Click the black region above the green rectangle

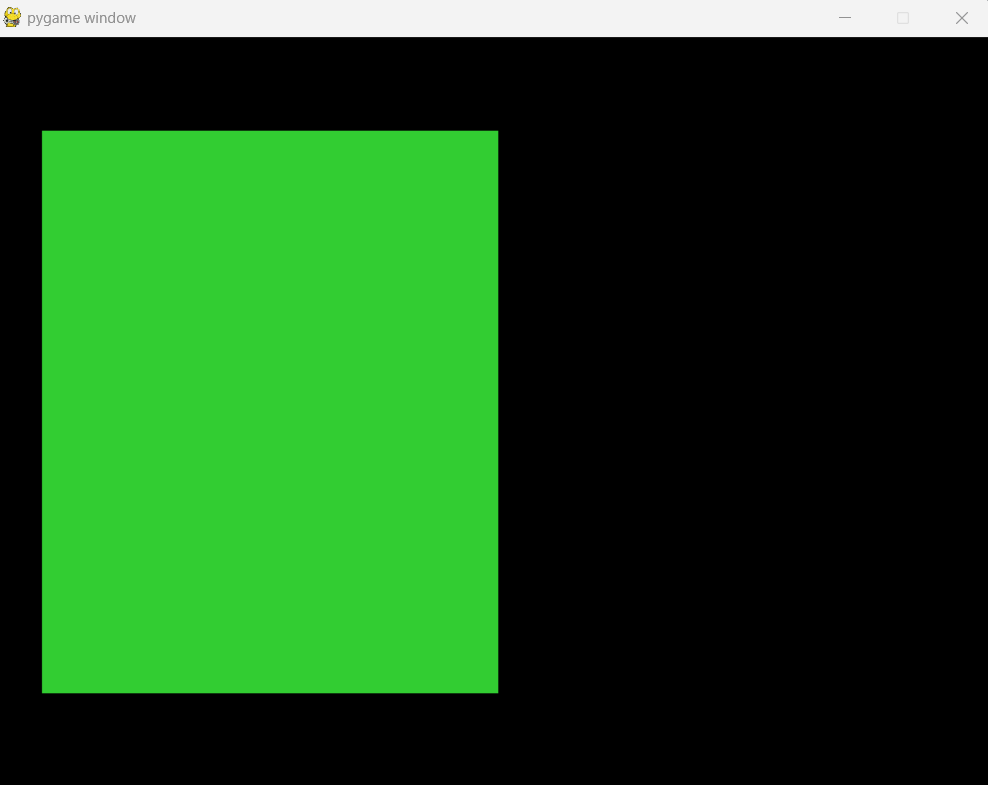click(270, 80)
